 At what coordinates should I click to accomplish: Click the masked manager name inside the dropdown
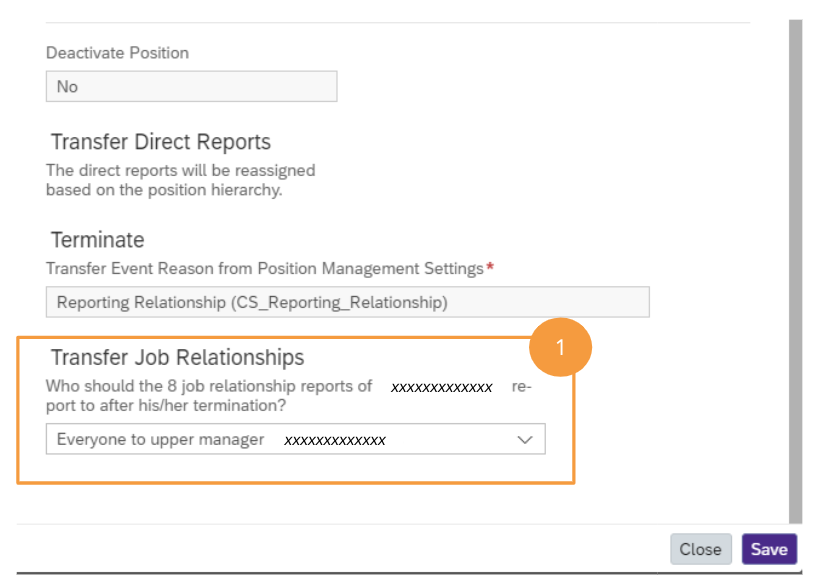335,440
